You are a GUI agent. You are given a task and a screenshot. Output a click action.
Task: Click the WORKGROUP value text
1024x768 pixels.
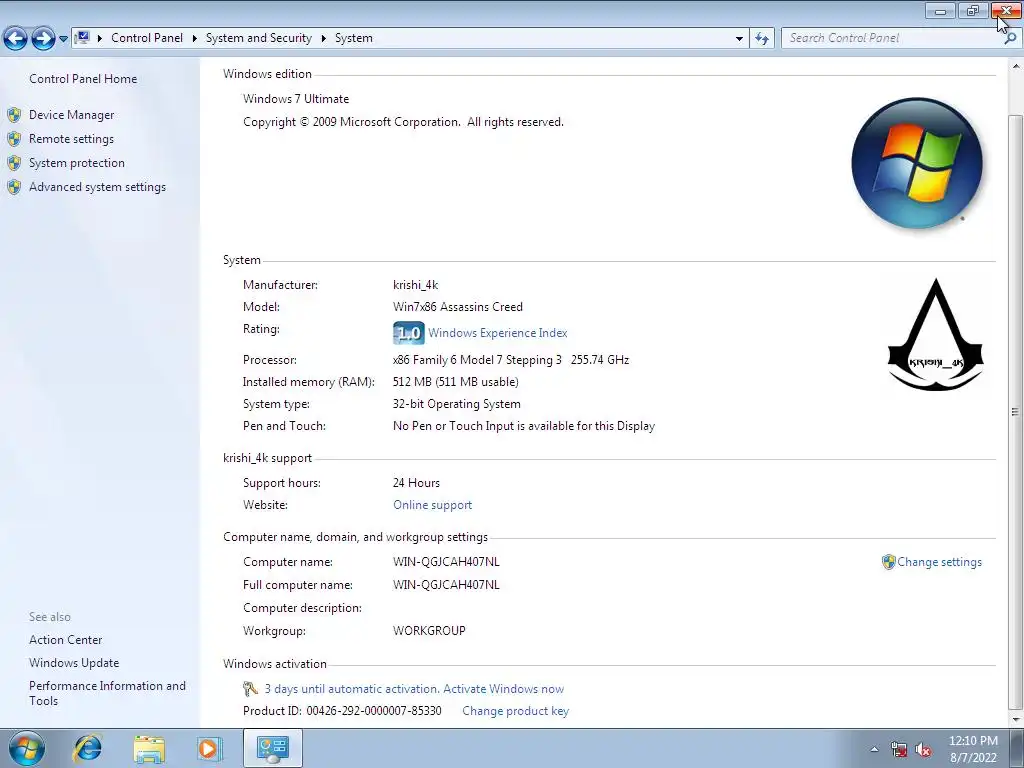pos(429,631)
